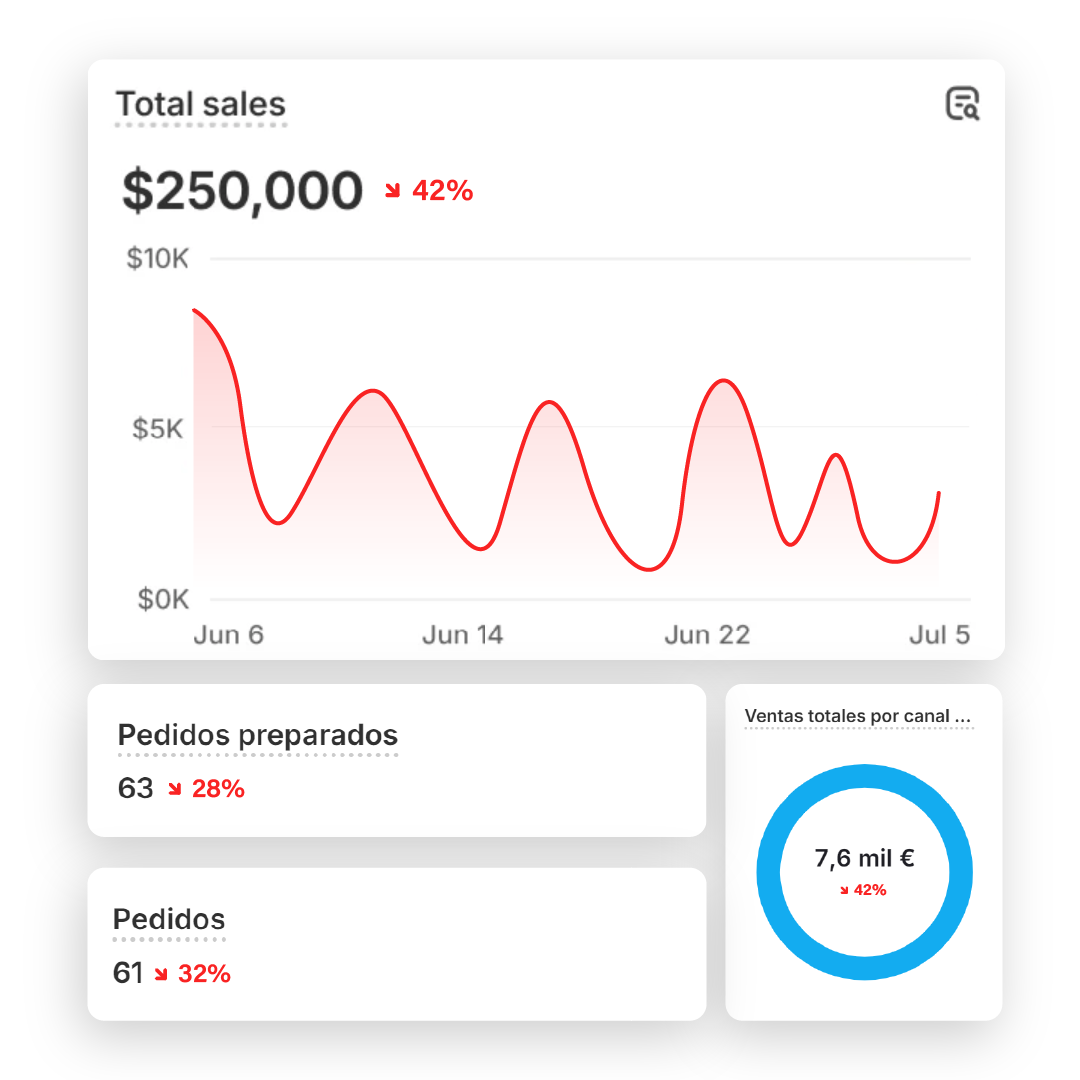Open Ventas totales por canal title

pyautogui.click(x=858, y=716)
